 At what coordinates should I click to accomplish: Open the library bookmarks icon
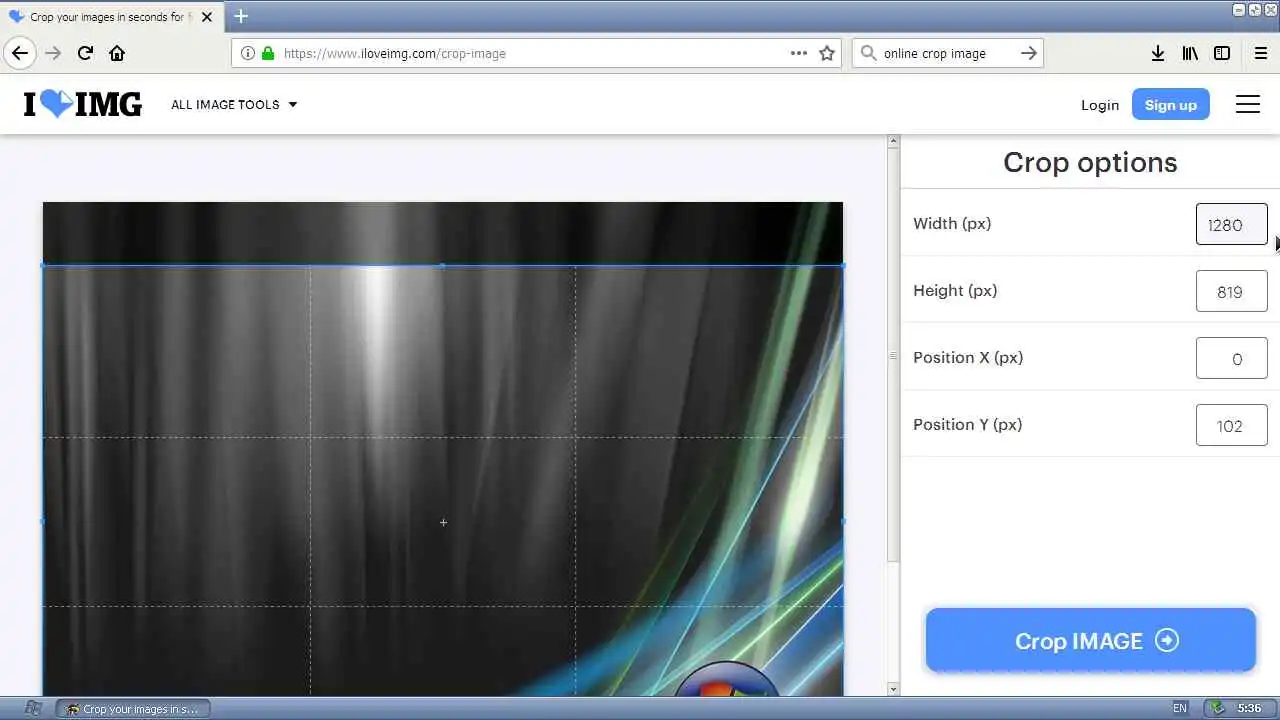[x=1190, y=53]
